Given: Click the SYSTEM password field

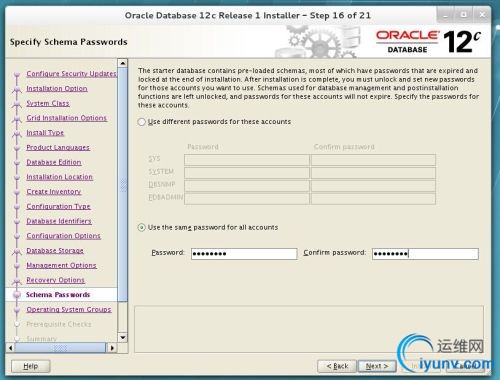Looking at the screenshot, I should [247, 173].
